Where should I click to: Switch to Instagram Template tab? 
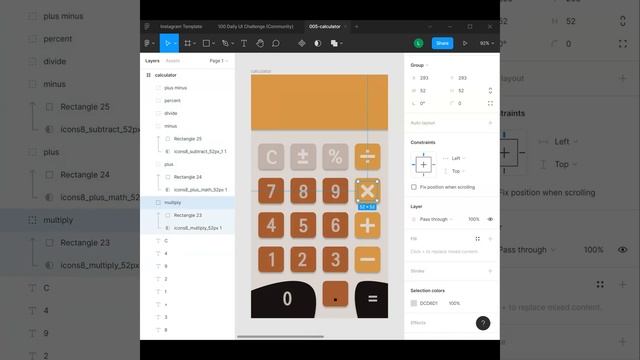point(181,27)
